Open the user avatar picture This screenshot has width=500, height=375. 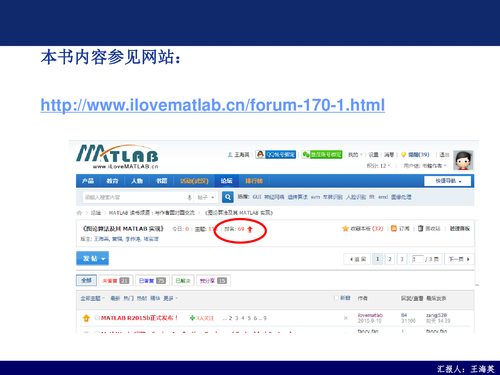463,161
